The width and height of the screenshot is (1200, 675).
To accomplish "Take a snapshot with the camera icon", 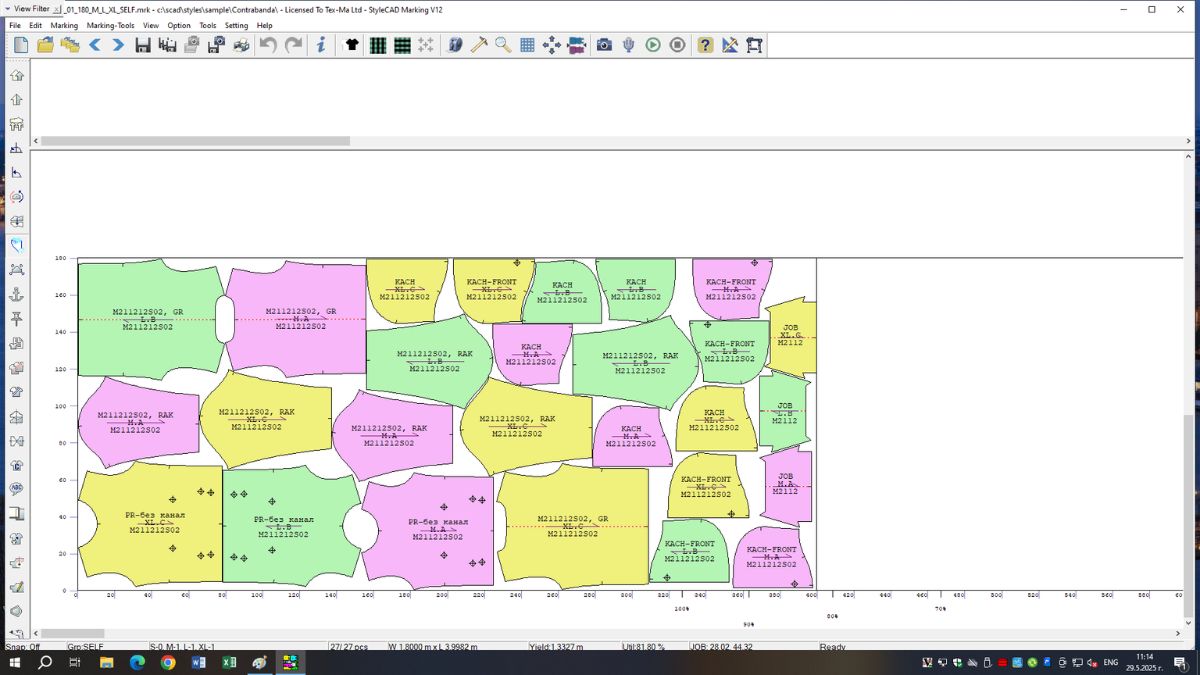I will (x=604, y=45).
